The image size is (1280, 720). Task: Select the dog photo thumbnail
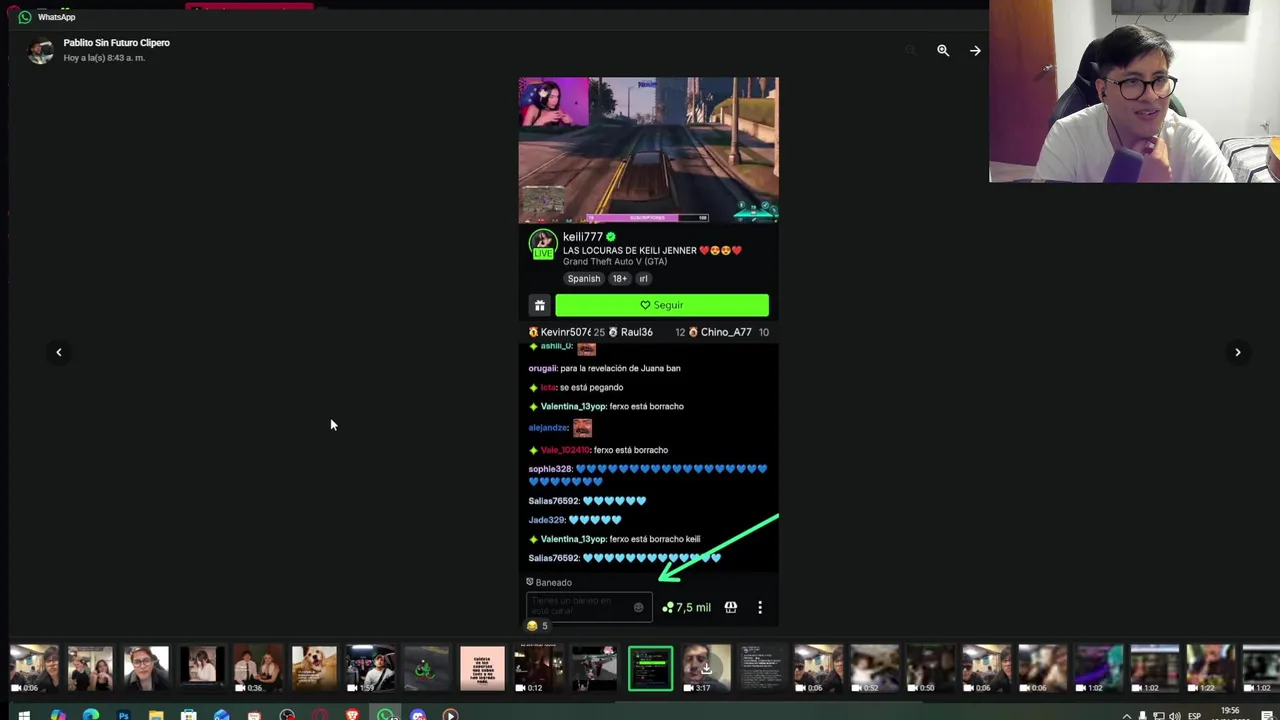[x=314, y=669]
